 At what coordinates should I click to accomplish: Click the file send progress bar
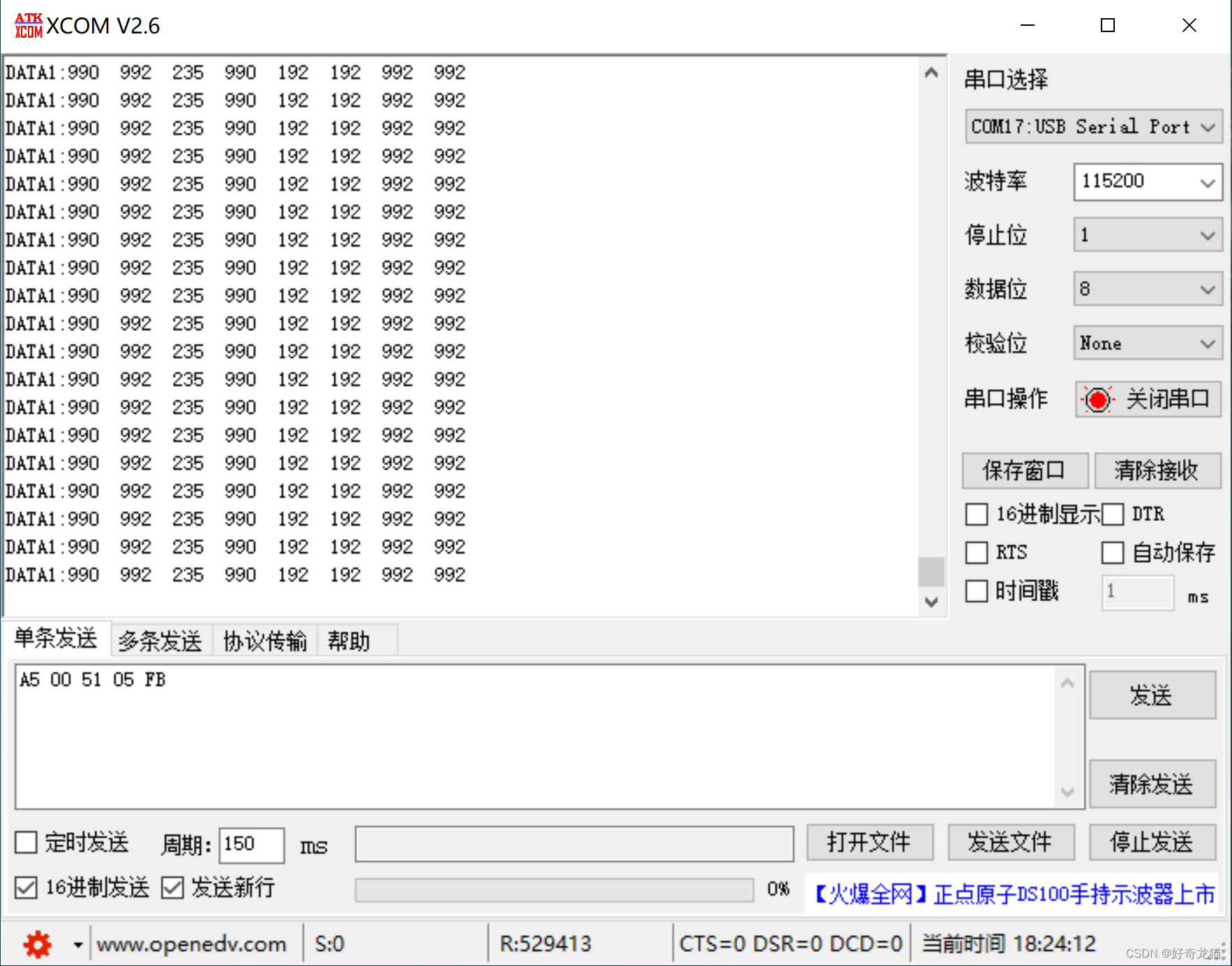(555, 890)
